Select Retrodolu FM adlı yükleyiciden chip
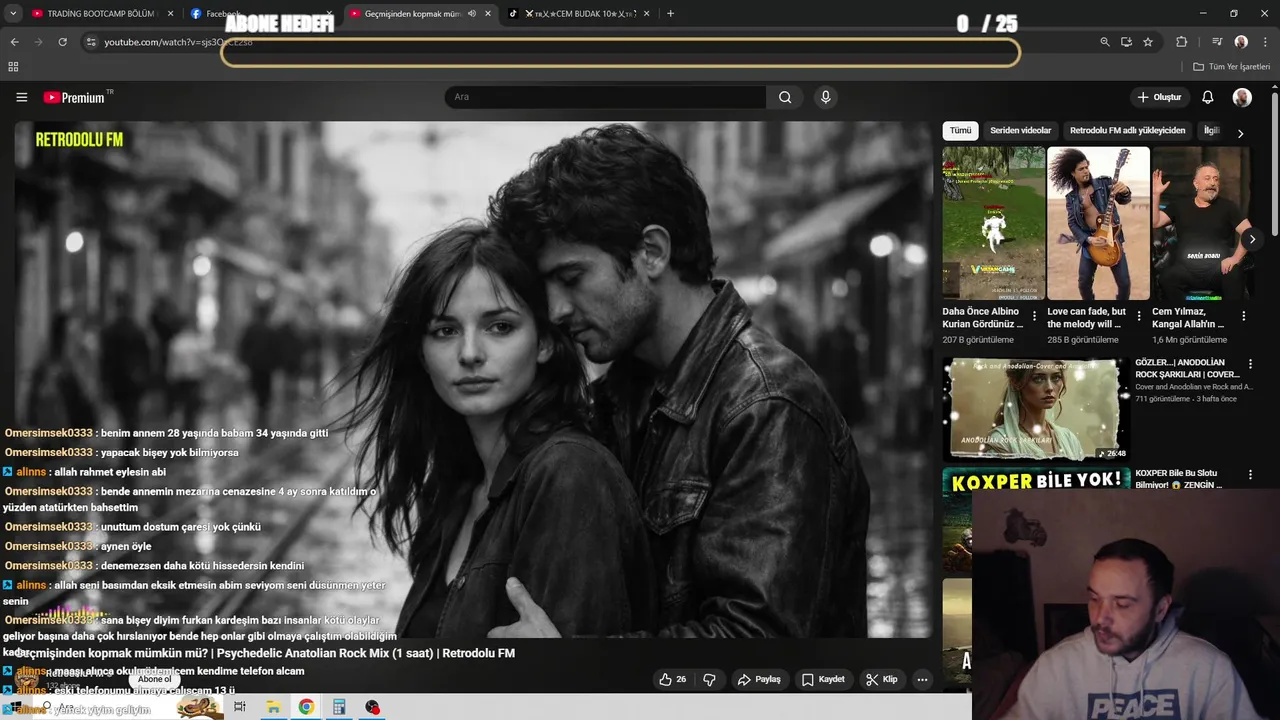 pos(1127,131)
